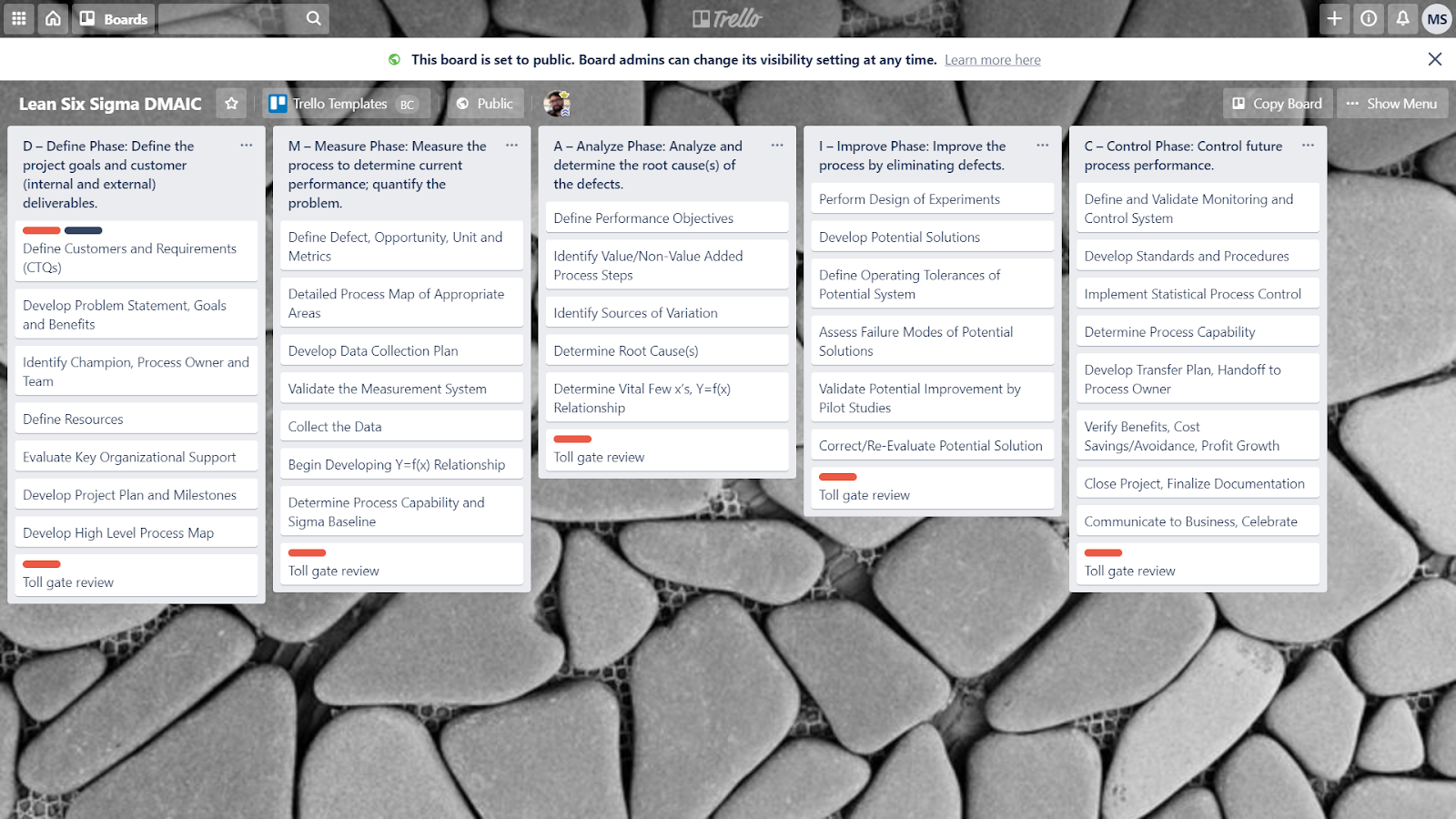Viewport: 1456px width, 819px height.
Task: Open Detailed Process Map of Appropriate Areas card
Action: coord(401,303)
